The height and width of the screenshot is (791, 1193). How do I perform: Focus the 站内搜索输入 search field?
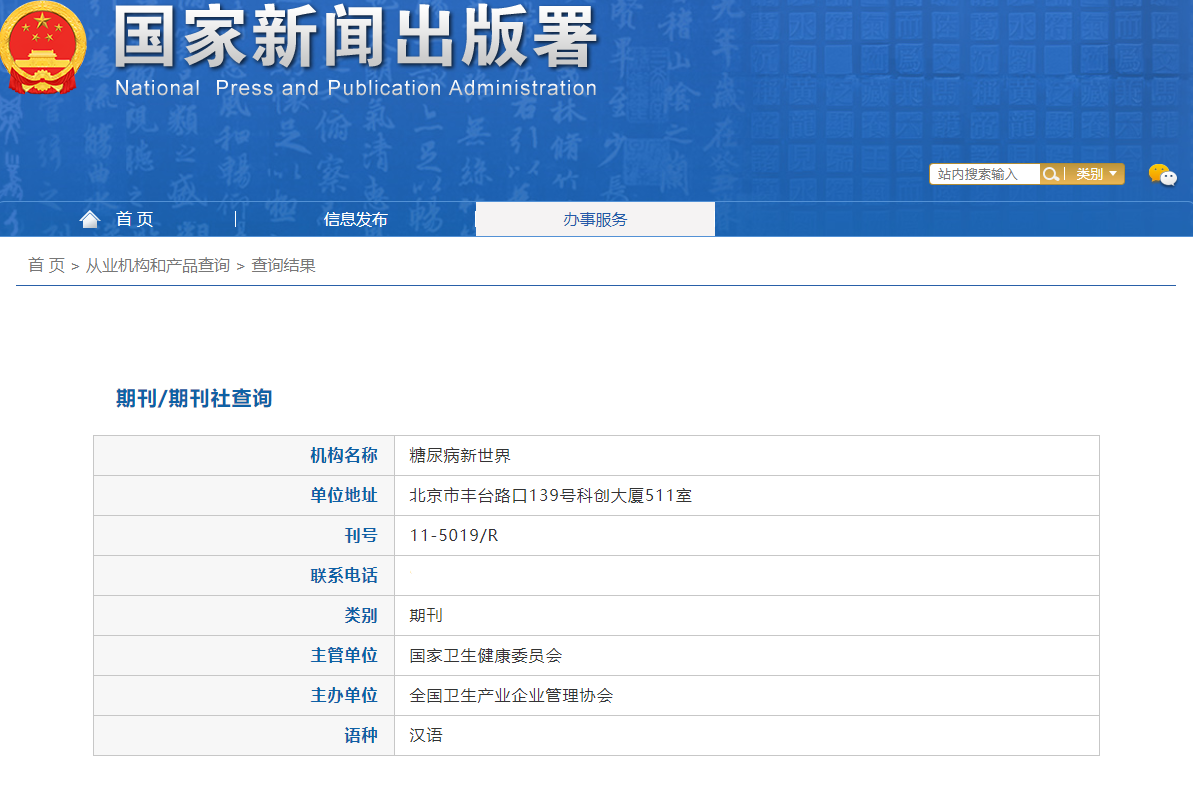(x=984, y=174)
